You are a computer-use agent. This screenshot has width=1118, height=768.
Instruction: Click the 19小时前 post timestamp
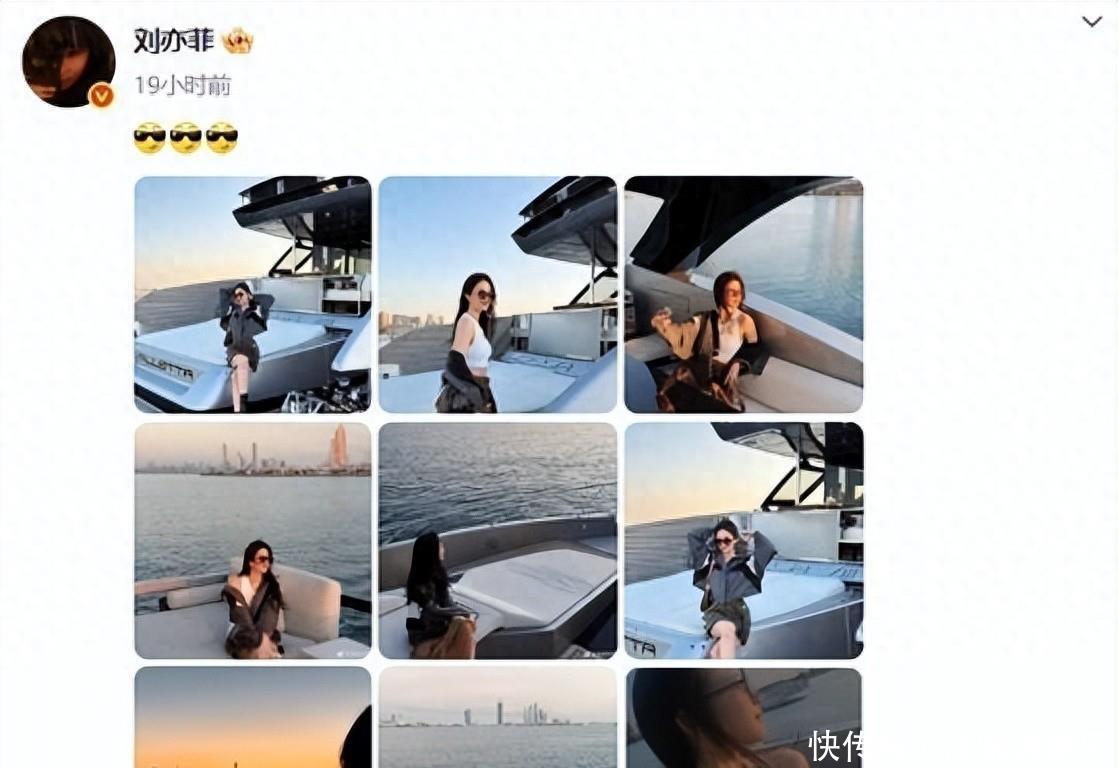pos(183,86)
